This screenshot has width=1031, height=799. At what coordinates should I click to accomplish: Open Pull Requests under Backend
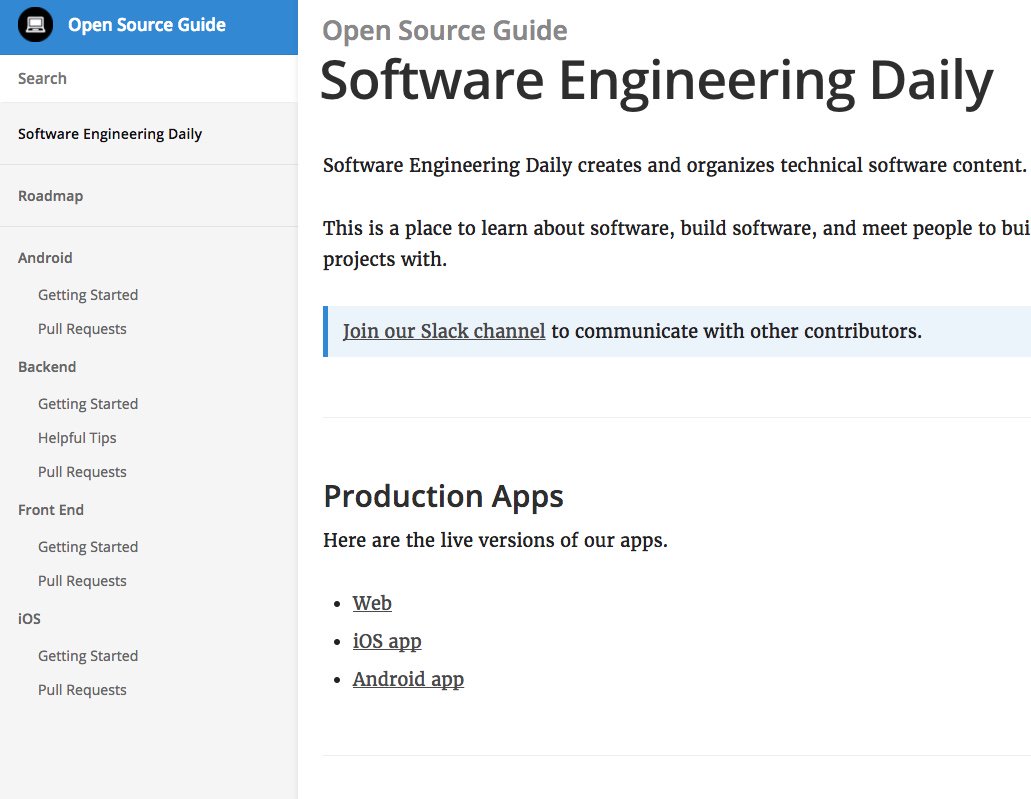[x=82, y=472]
